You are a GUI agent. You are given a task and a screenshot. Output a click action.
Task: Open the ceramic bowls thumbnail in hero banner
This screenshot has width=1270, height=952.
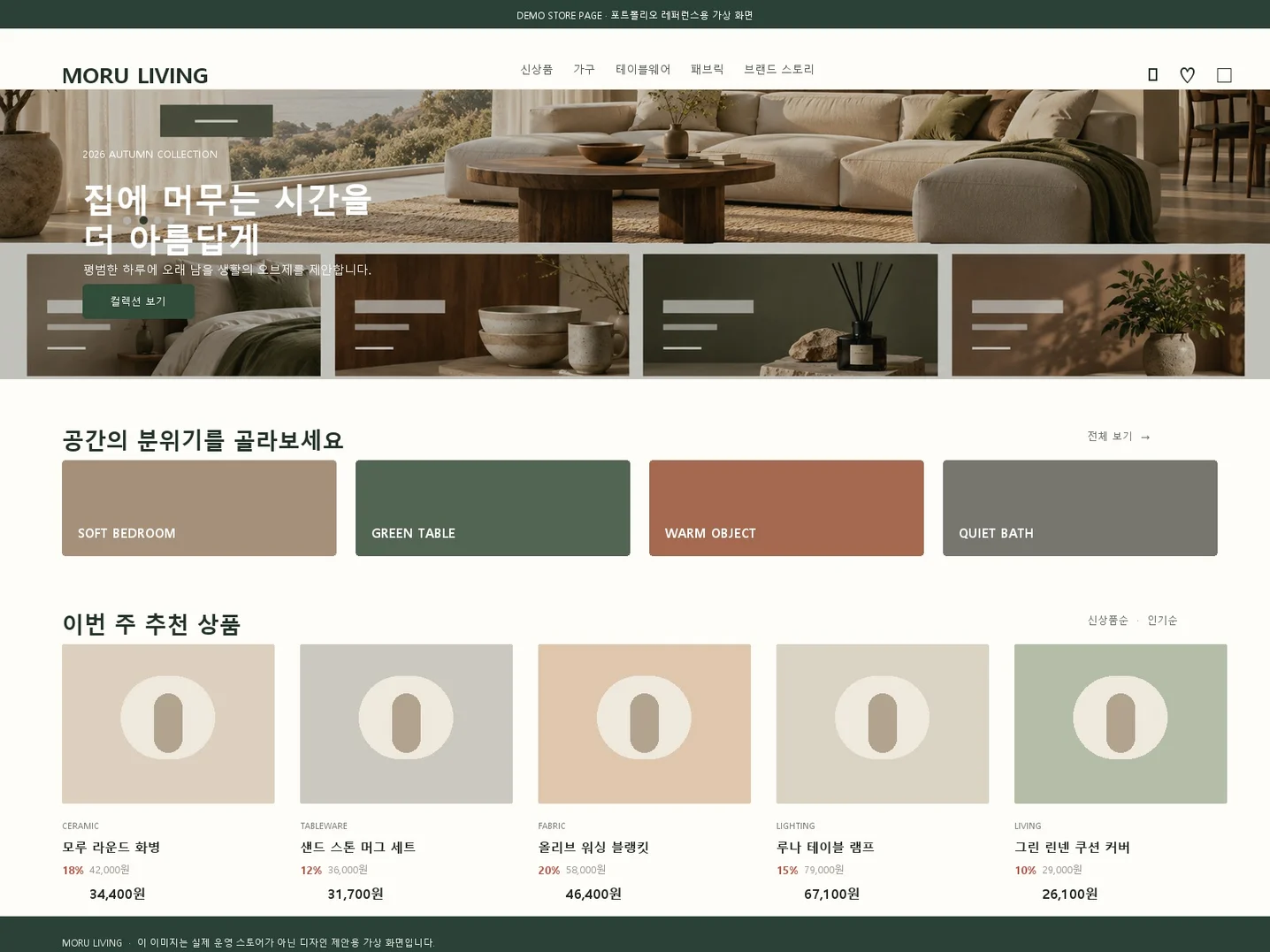(482, 316)
